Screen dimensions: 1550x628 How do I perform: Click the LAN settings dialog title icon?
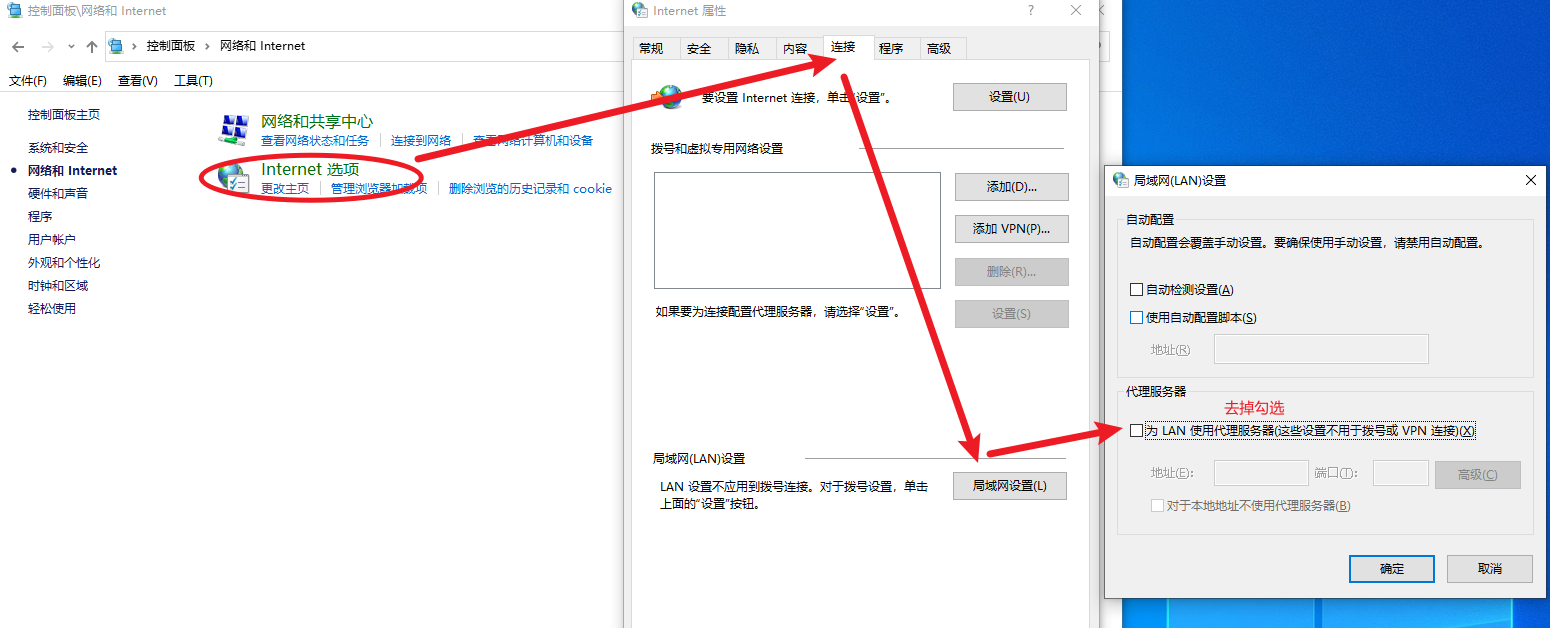coord(1121,180)
